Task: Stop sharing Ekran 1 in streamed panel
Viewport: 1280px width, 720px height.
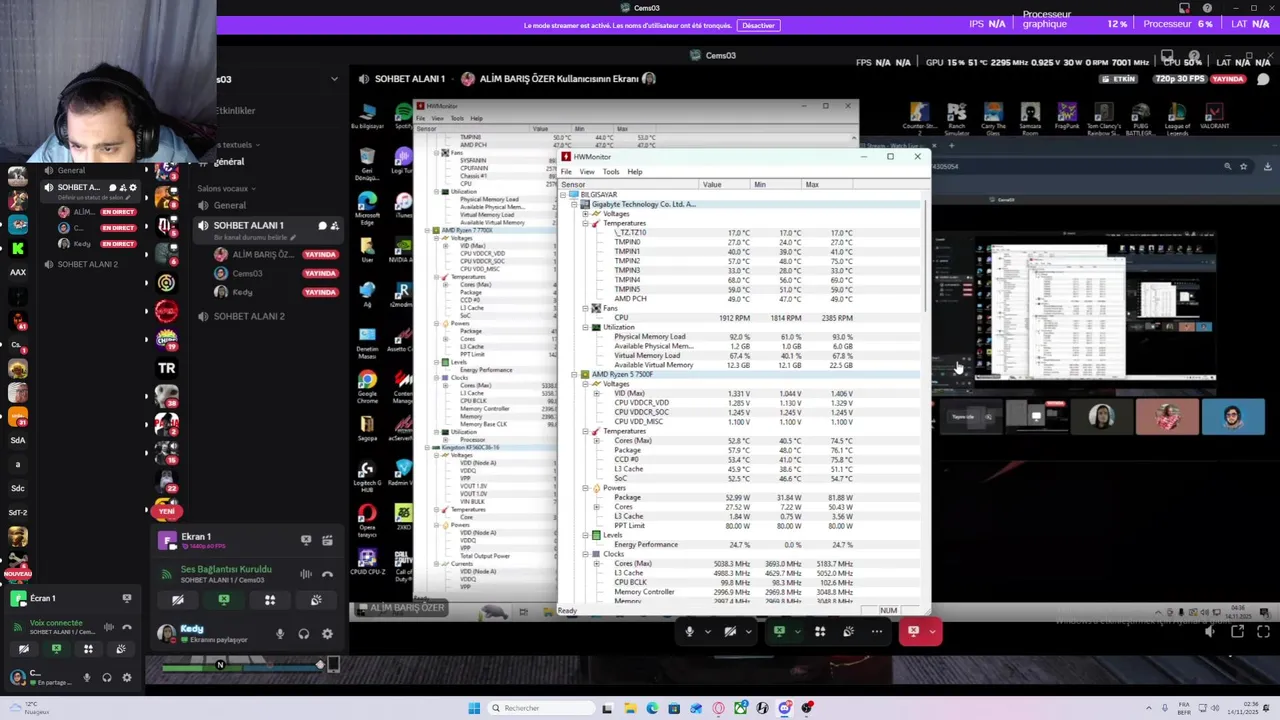Action: point(306,540)
